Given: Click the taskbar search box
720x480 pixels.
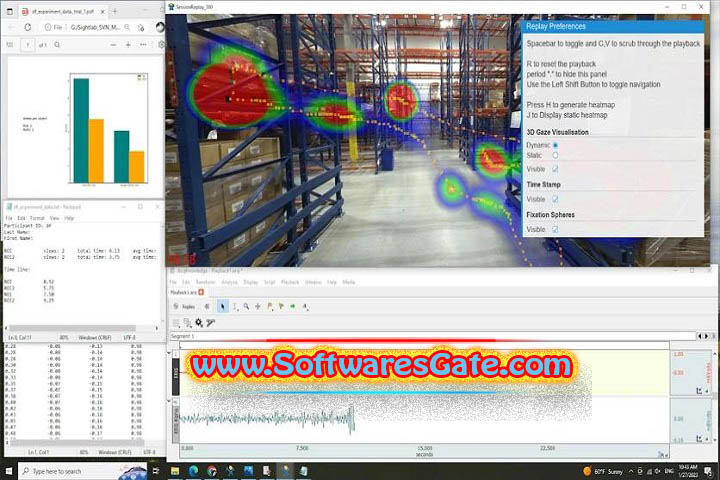Looking at the screenshot, I should [x=83, y=471].
